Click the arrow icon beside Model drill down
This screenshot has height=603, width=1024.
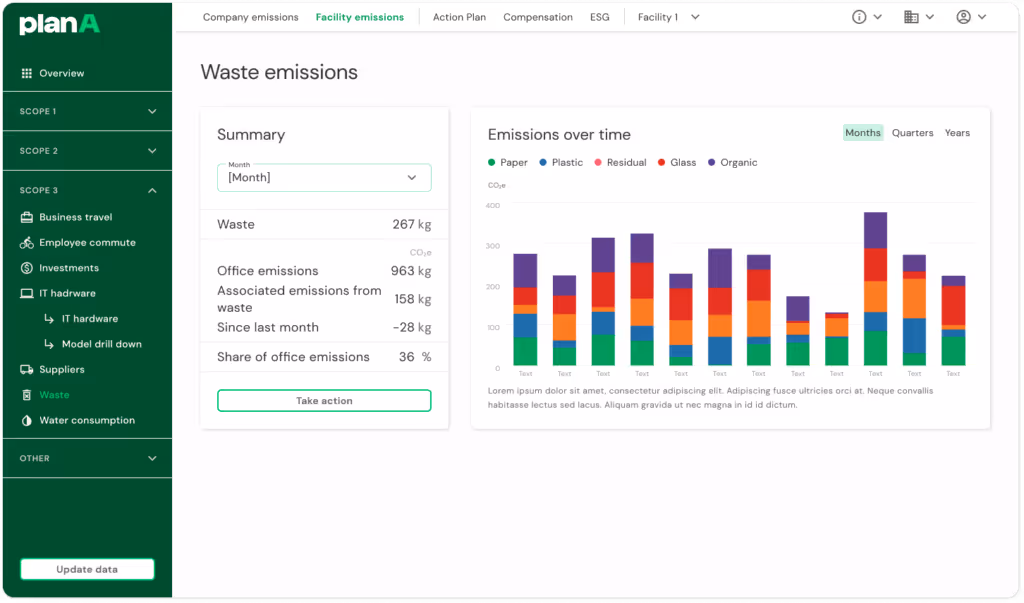[49, 344]
